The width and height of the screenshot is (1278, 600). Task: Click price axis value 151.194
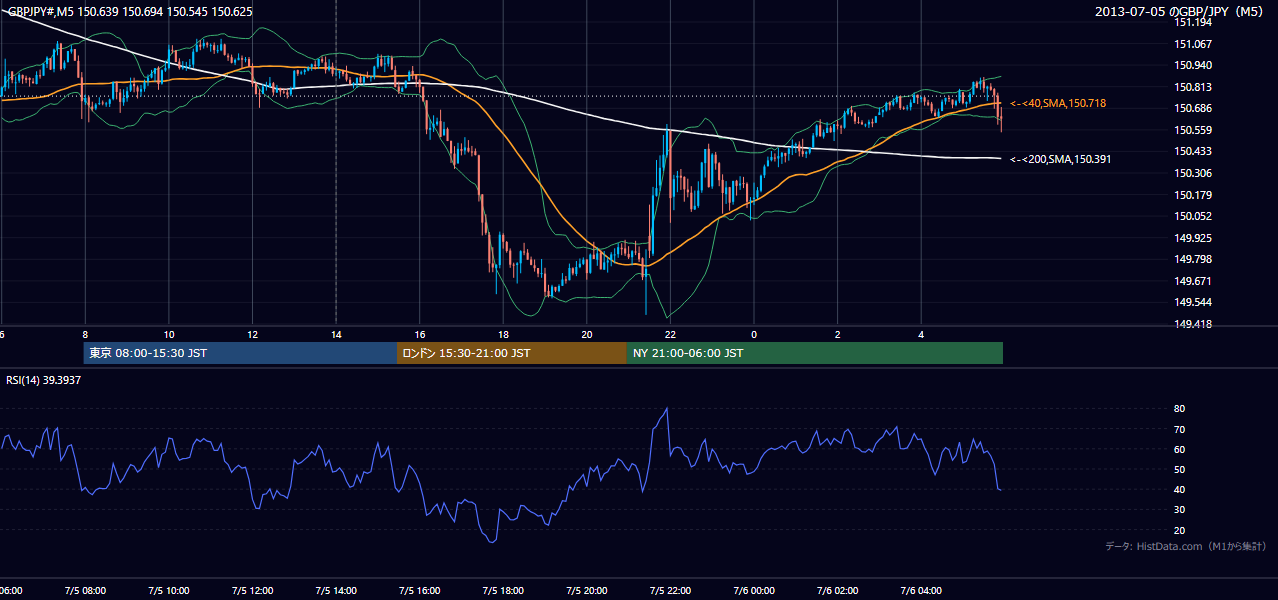(1194, 22)
